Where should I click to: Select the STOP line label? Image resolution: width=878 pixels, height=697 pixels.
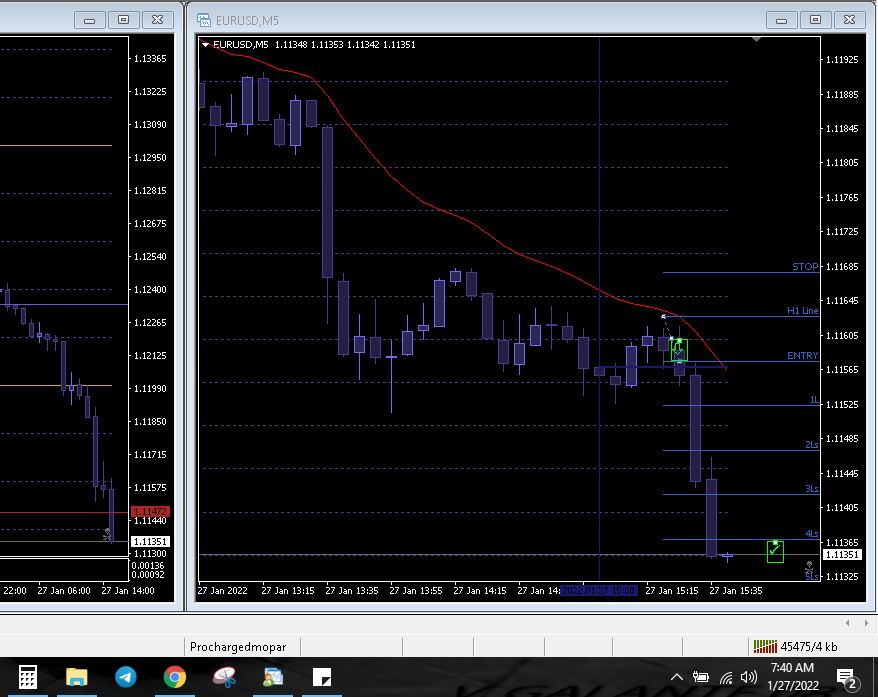tap(805, 266)
